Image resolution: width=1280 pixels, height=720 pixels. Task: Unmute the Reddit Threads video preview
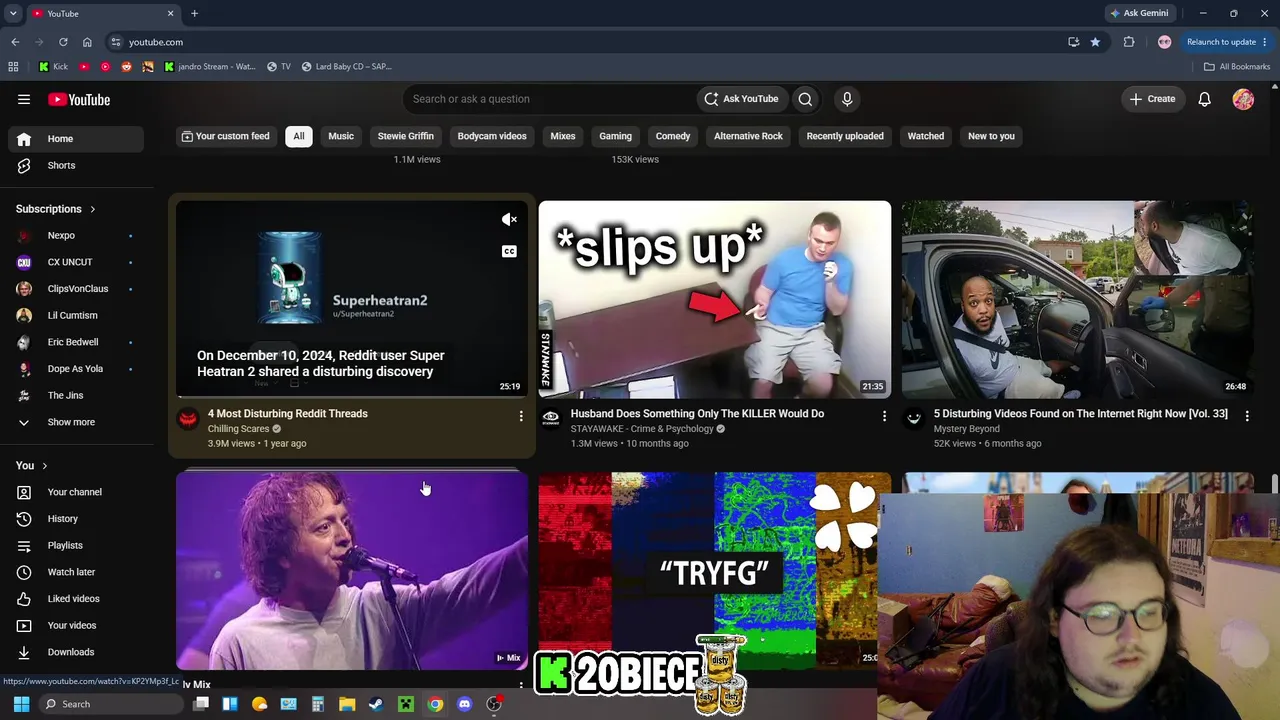tap(509, 220)
